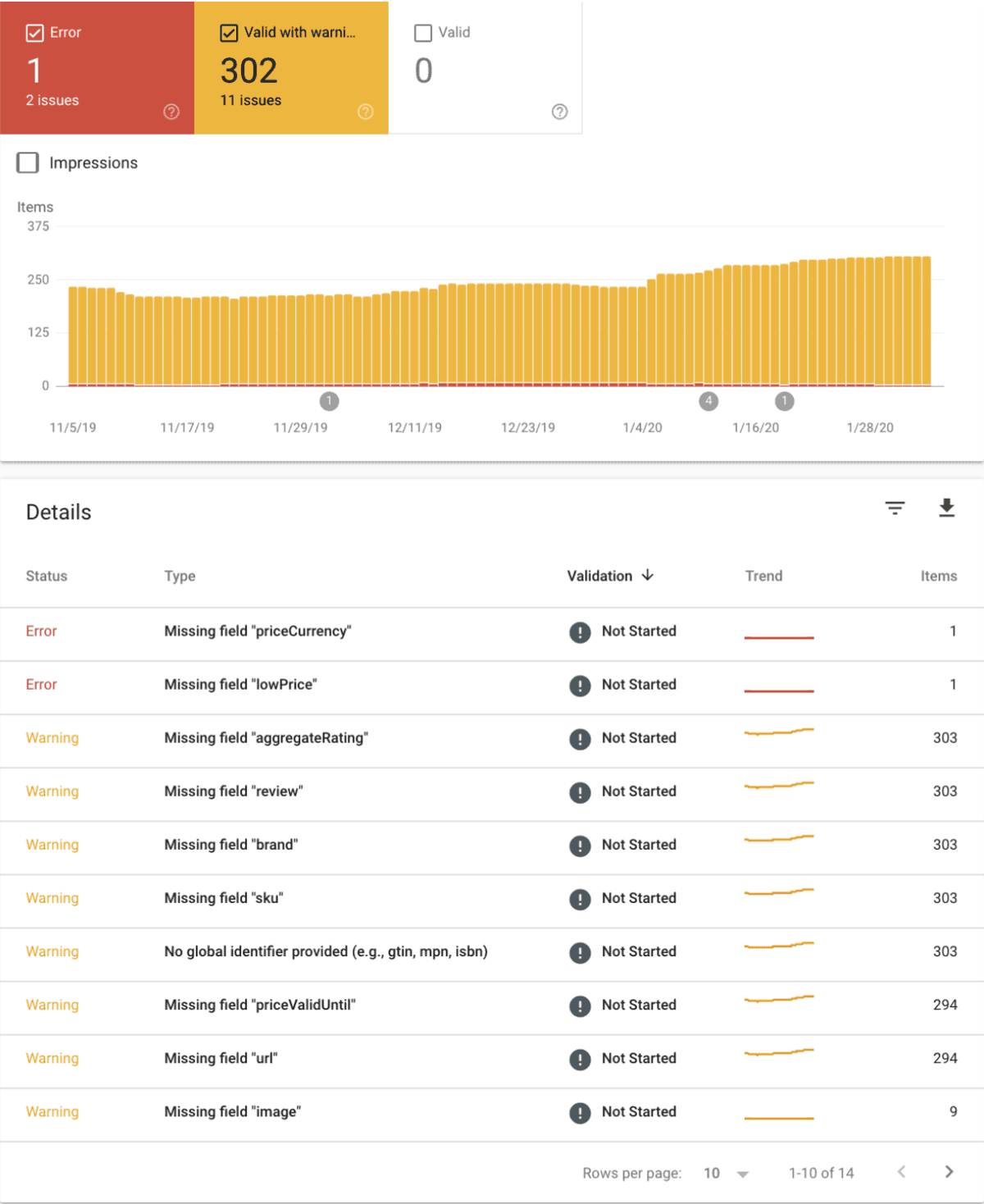Sort the table by the Validation column
984x1204 pixels.
point(609,576)
